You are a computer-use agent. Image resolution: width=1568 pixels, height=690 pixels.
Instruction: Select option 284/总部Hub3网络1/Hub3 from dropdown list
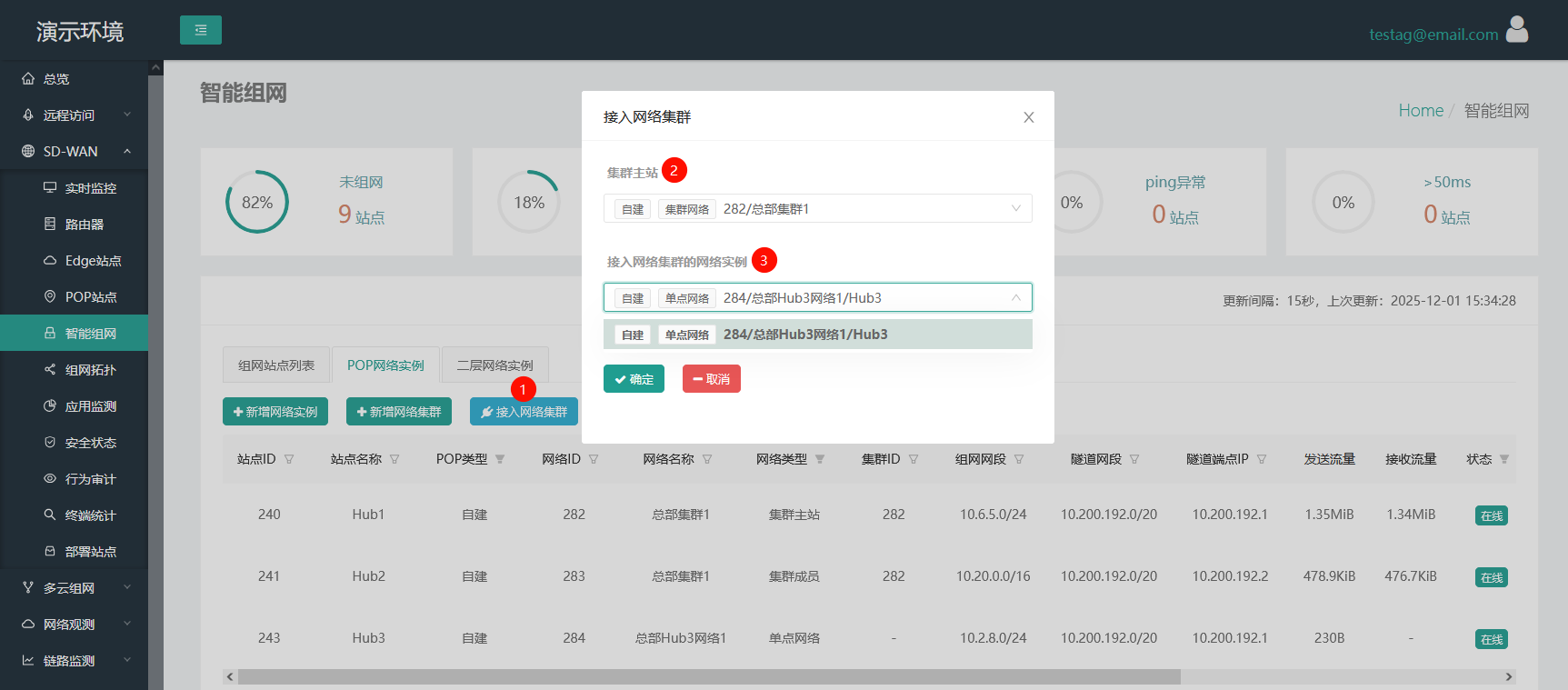pos(818,335)
